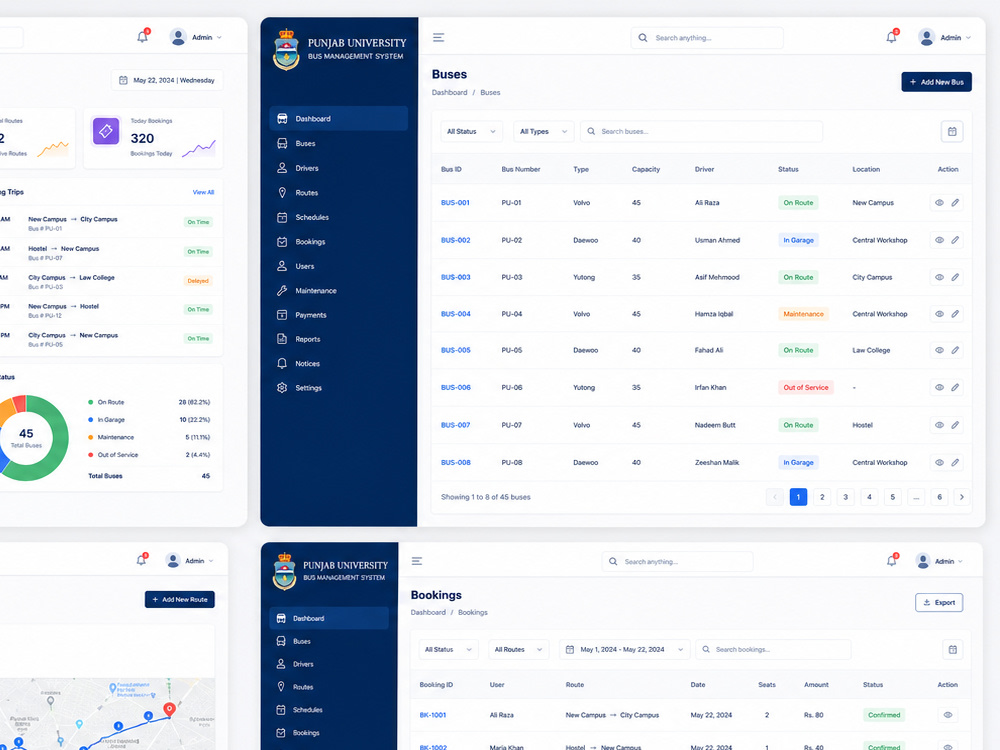
Task: View BUS-006 details via eye icon
Action: click(939, 387)
